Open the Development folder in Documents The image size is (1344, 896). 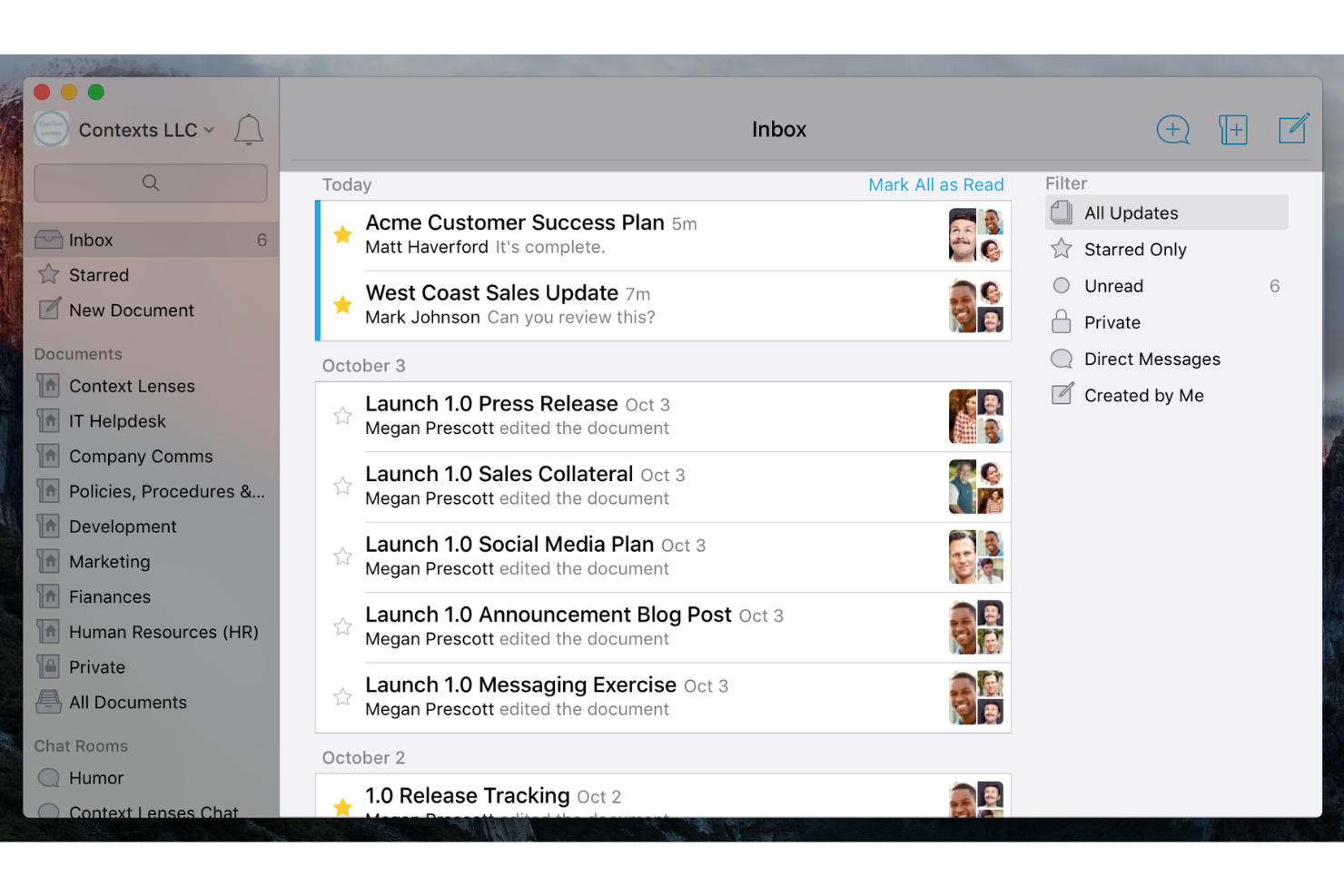point(123,526)
